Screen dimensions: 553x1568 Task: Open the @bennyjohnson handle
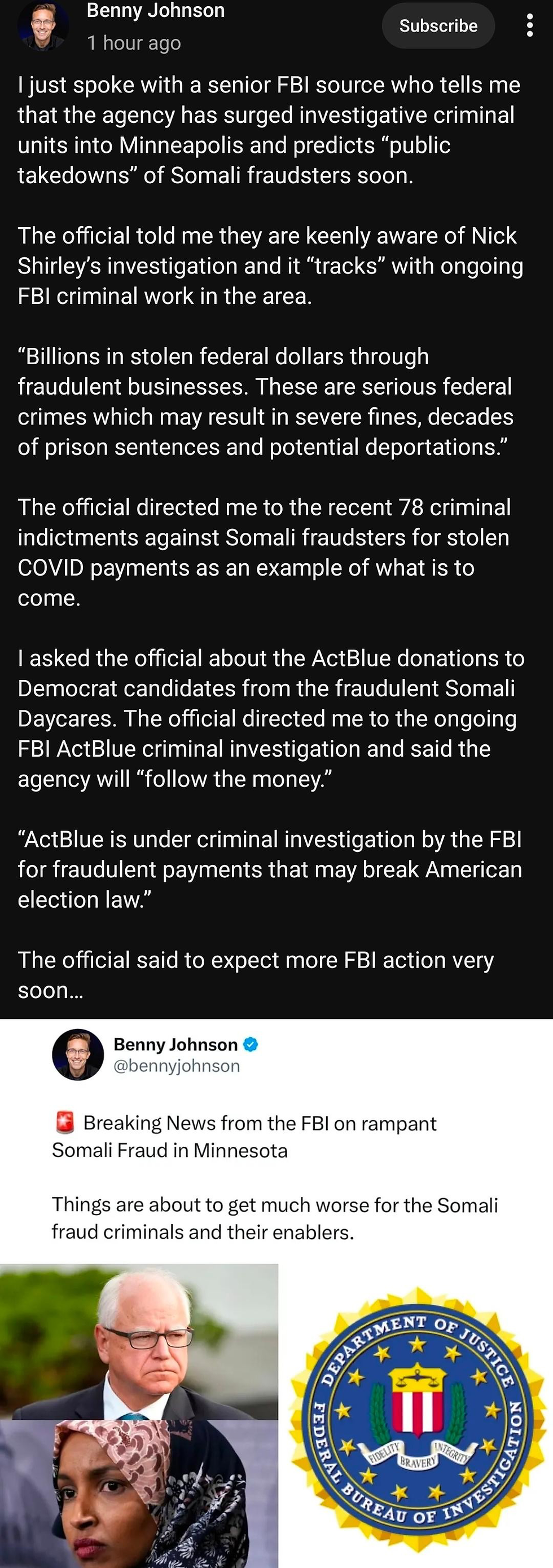pos(177,1066)
